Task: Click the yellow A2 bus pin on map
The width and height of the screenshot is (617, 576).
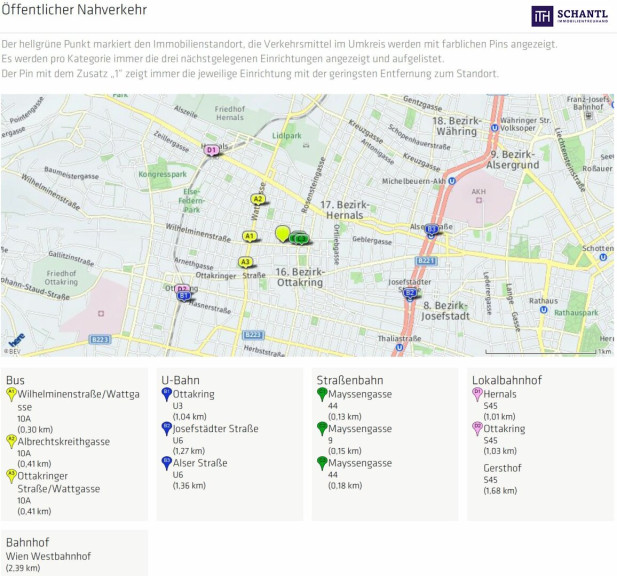Action: [258, 199]
